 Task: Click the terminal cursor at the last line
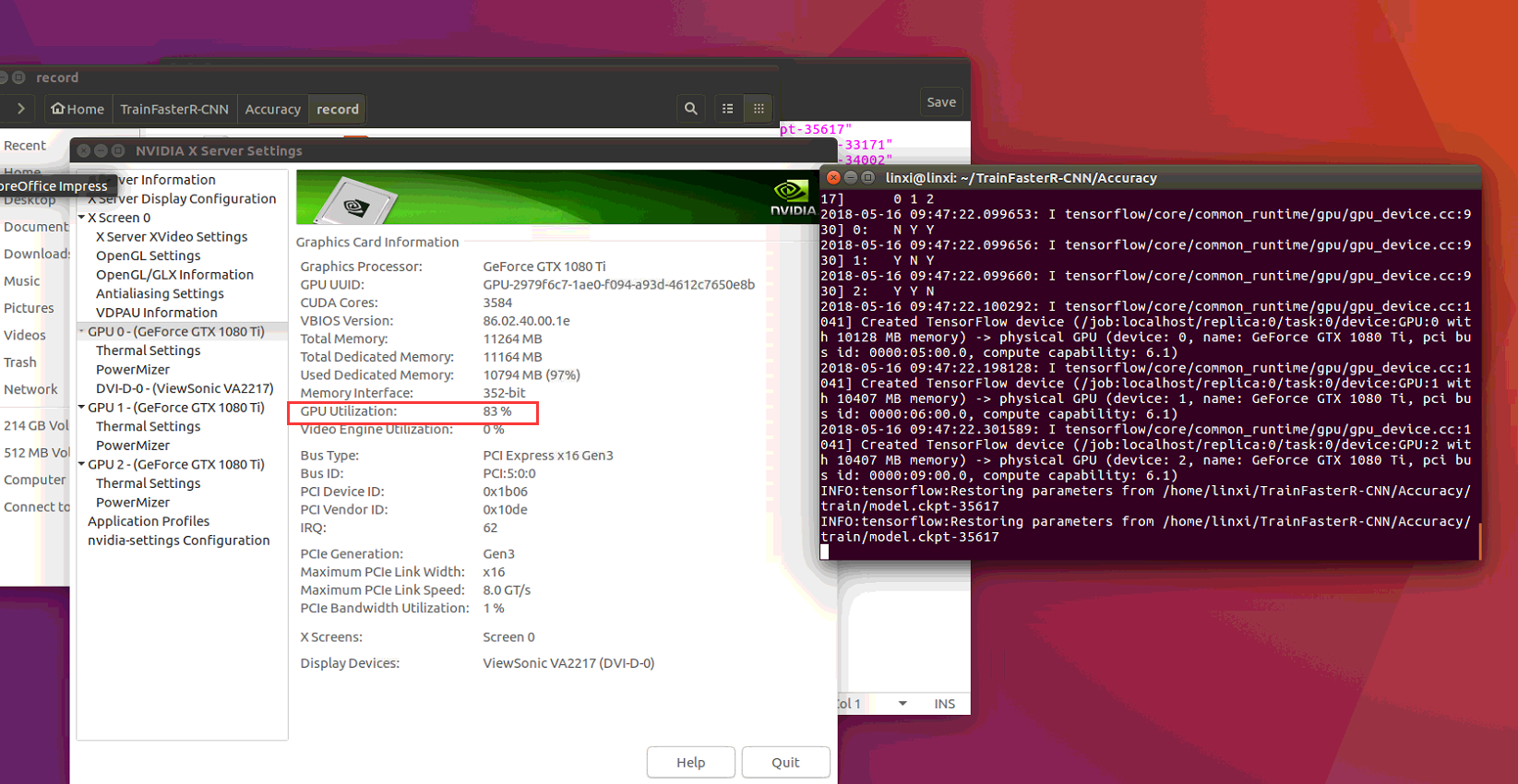pyautogui.click(x=825, y=552)
